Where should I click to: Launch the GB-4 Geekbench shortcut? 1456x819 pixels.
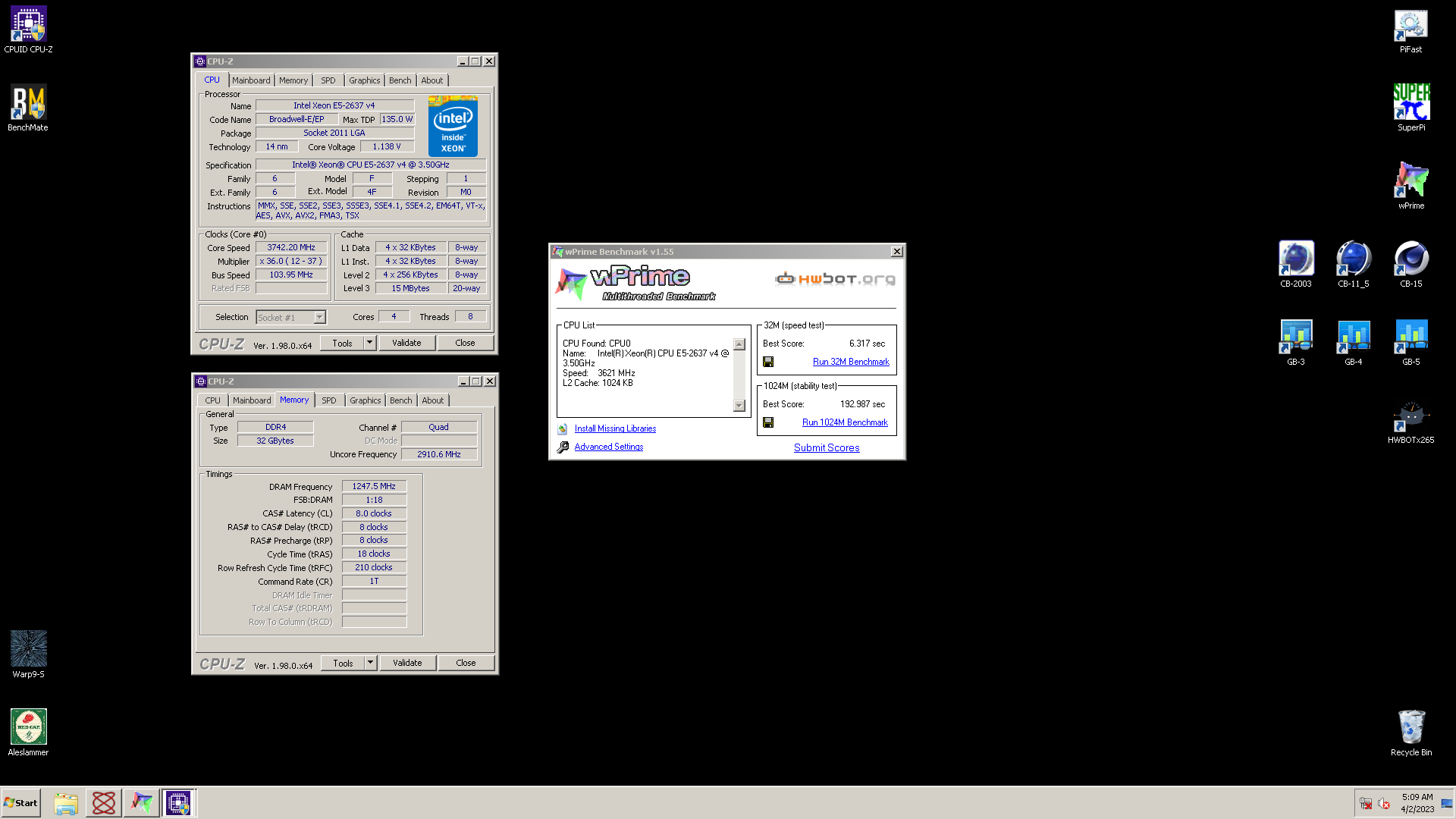point(1353,342)
